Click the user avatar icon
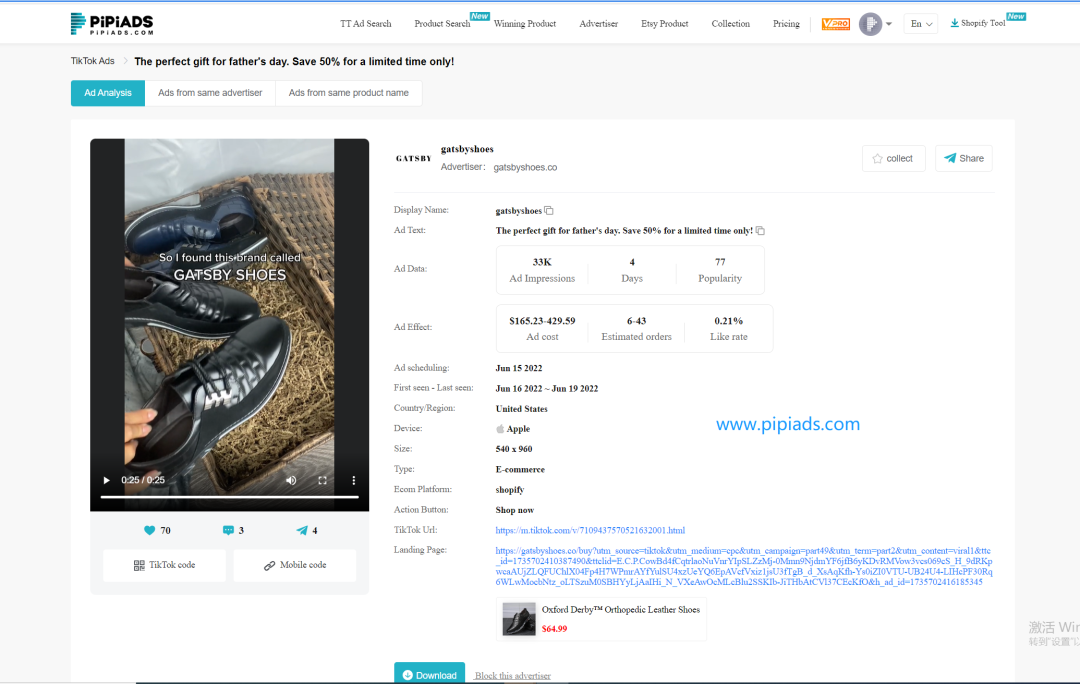Image resolution: width=1080 pixels, height=684 pixels. point(871,24)
